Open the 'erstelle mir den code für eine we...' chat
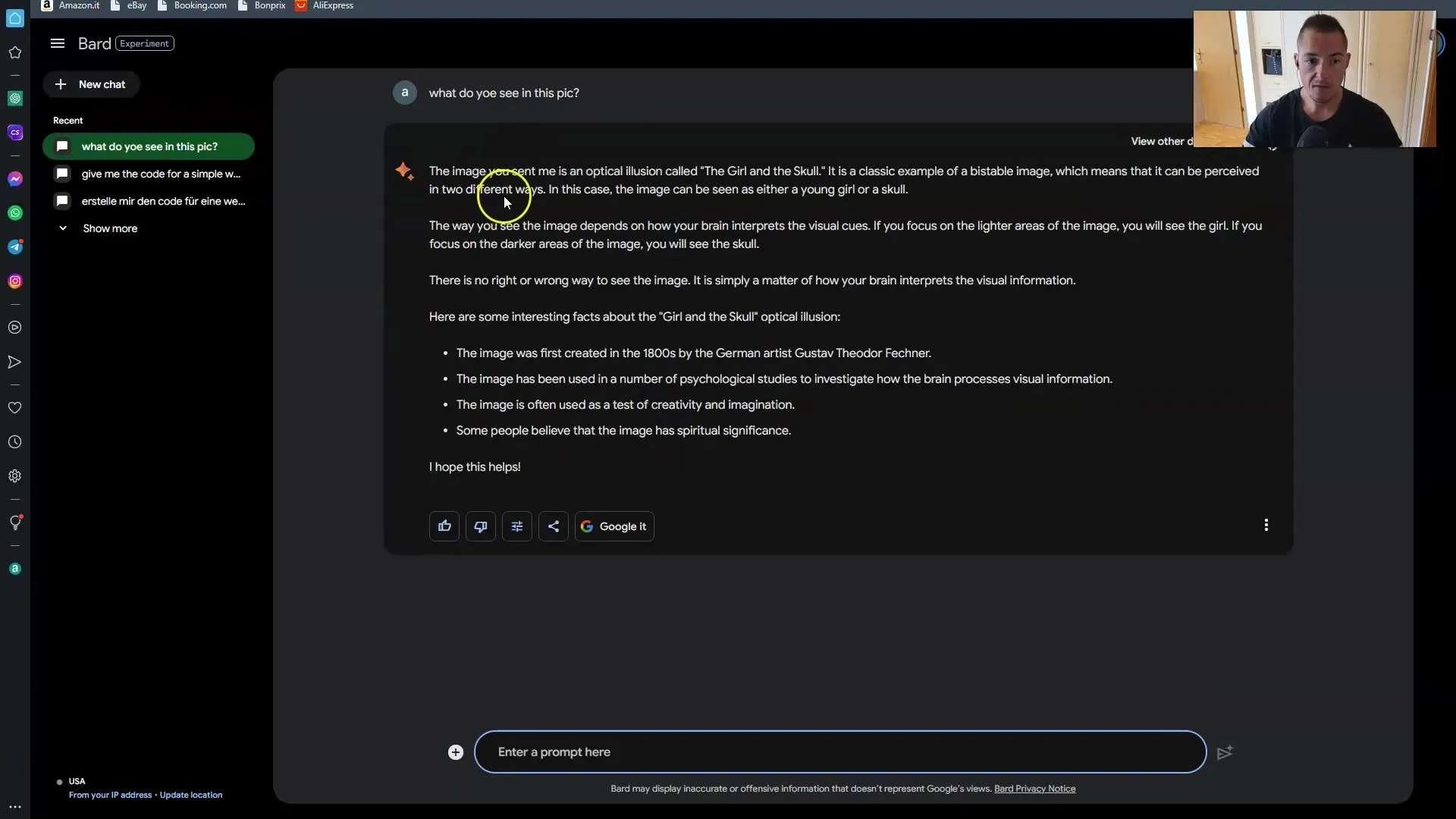 pos(149,201)
